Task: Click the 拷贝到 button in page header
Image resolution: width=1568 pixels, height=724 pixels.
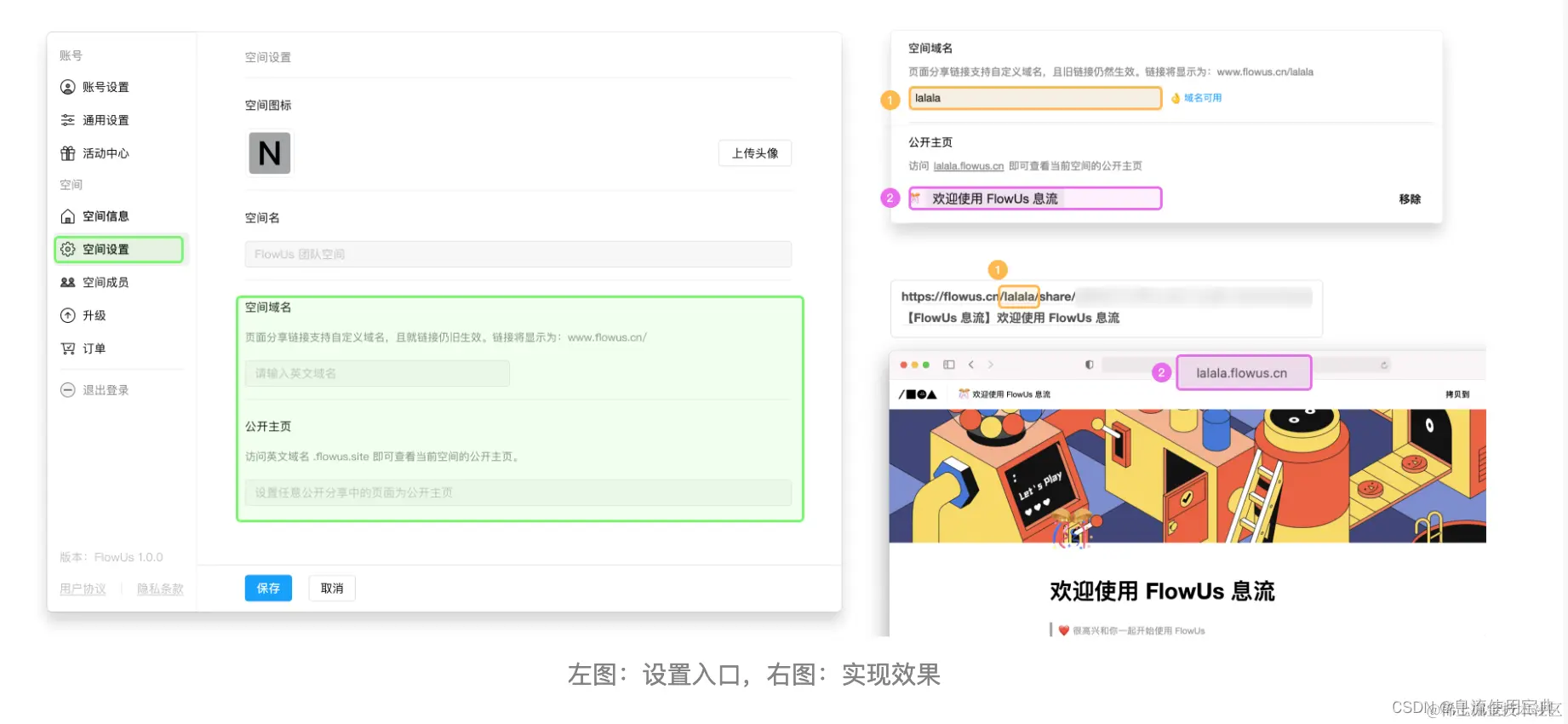Action: pos(1457,394)
